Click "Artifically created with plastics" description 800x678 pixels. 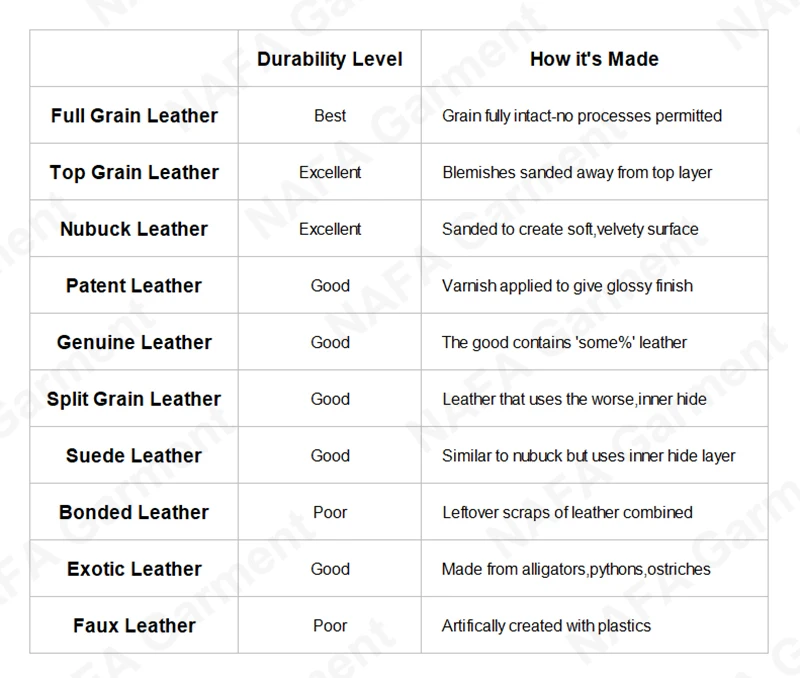point(546,626)
